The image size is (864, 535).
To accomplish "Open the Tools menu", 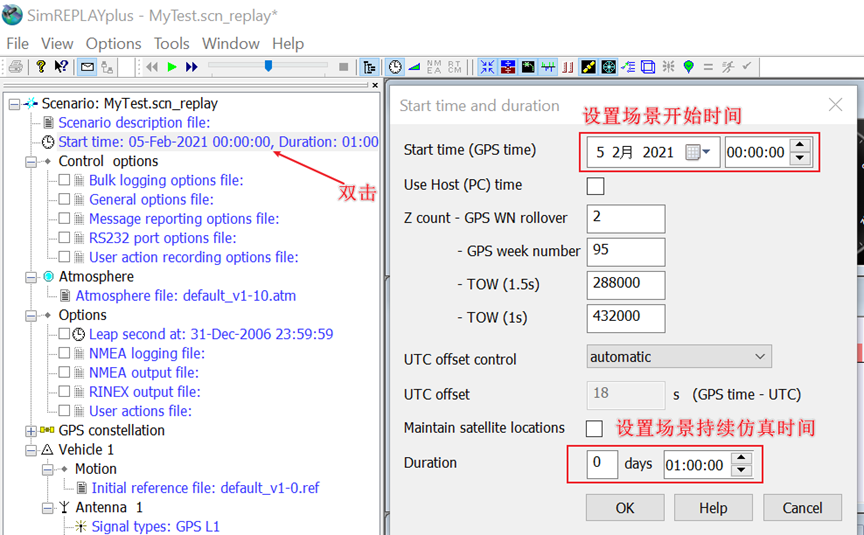I will click(171, 43).
